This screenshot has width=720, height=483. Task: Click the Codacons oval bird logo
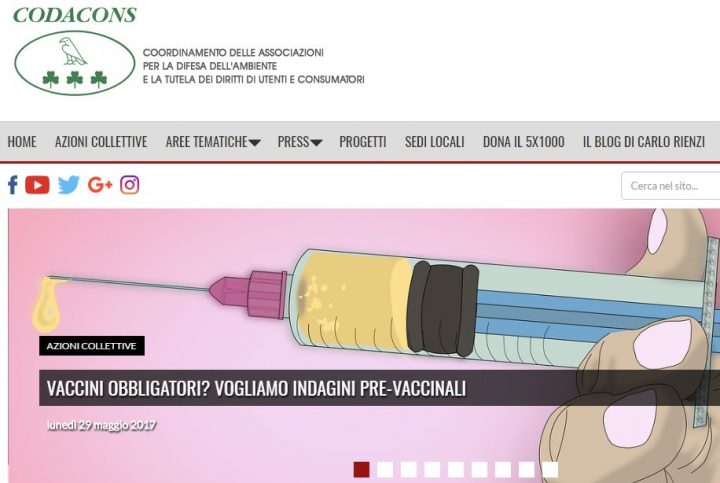click(75, 63)
